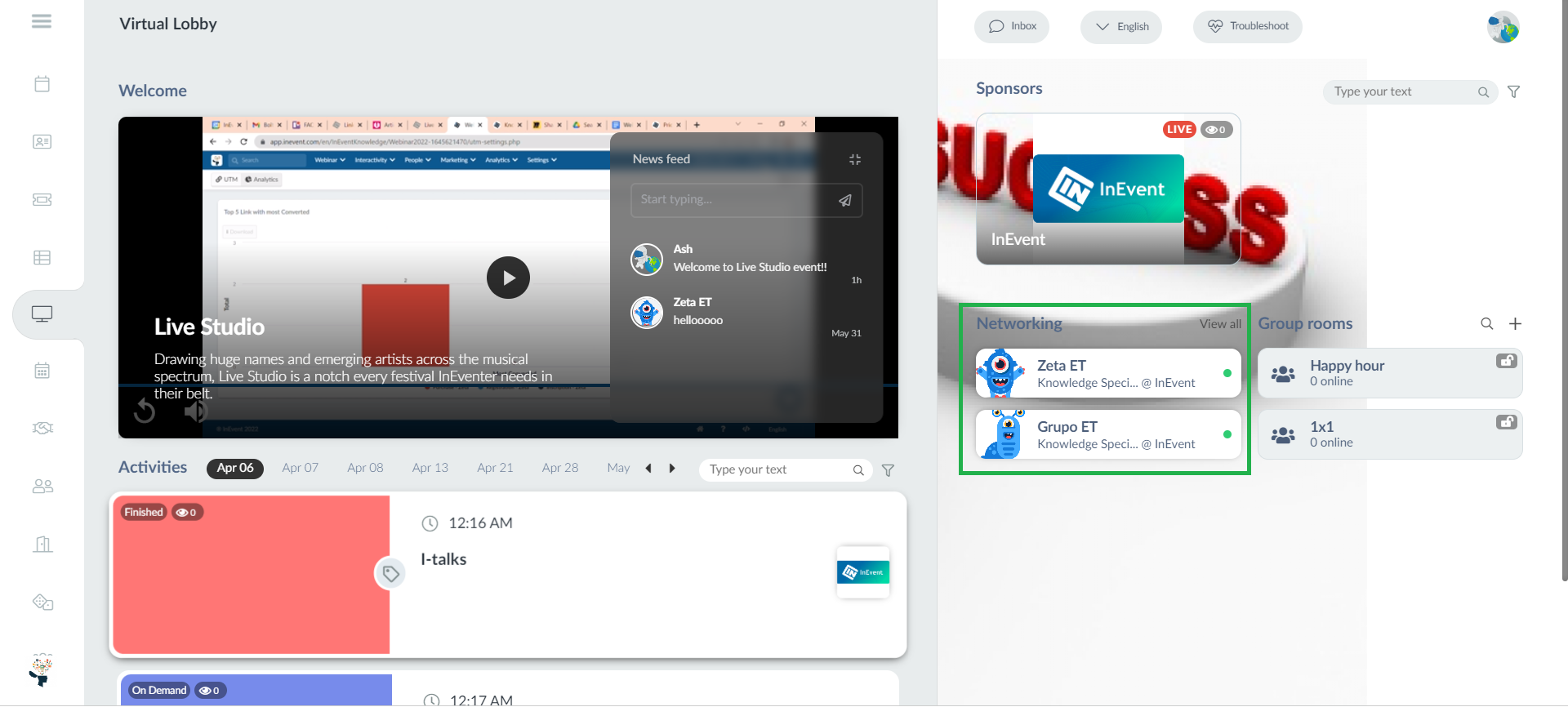This screenshot has height=707, width=1568.
Task: Click the On Demand activity badge
Action: click(159, 691)
